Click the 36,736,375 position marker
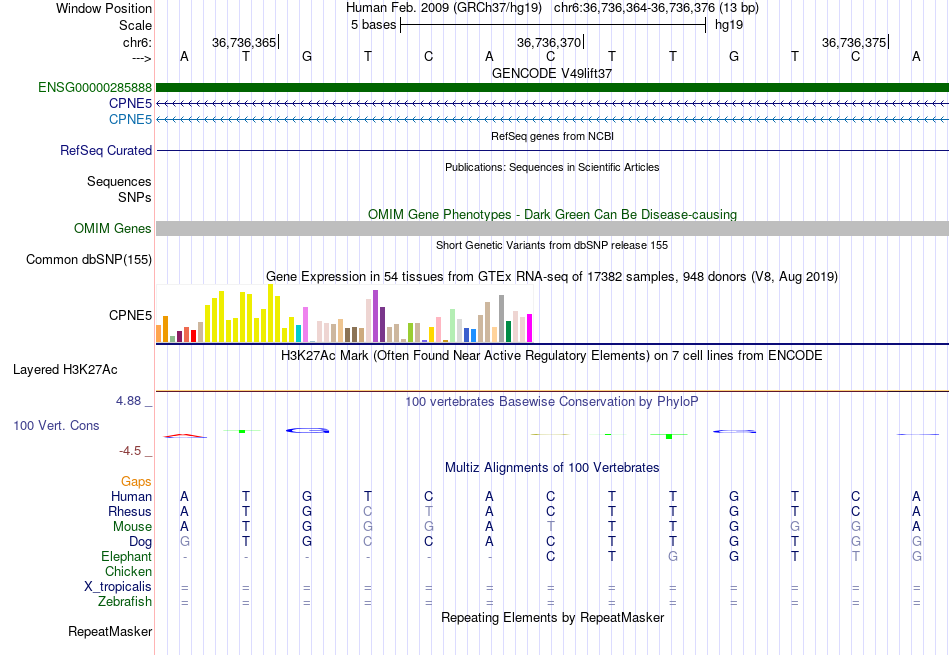This screenshot has width=950, height=655. (x=855, y=42)
